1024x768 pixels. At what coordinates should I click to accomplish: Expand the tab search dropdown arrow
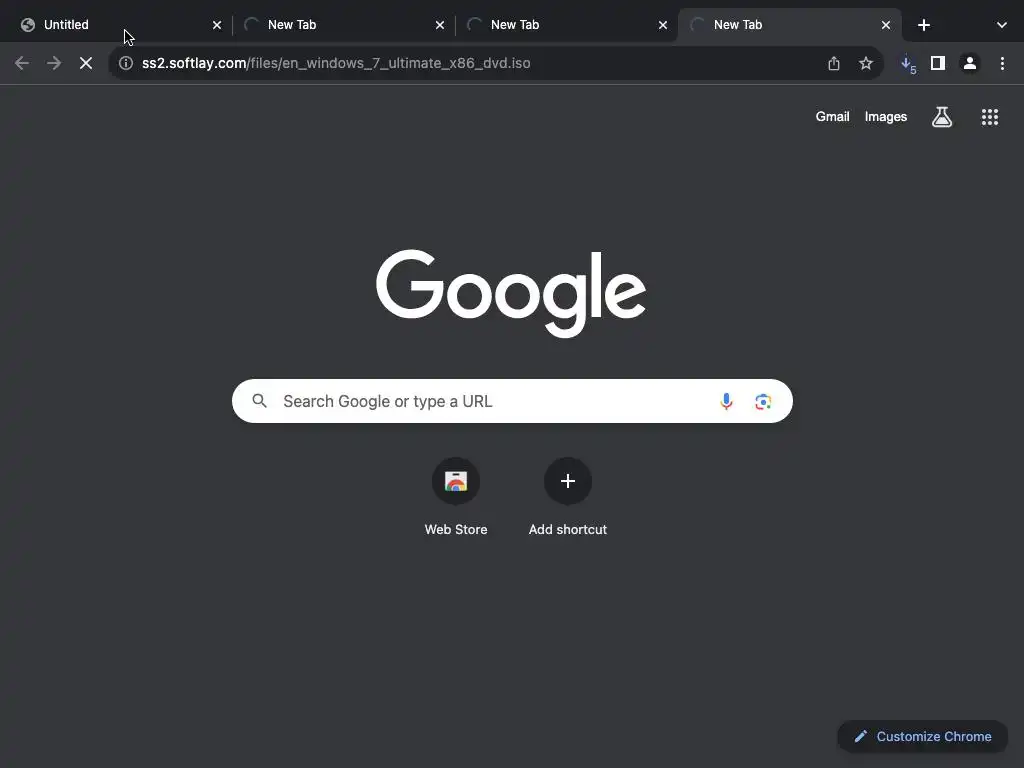(x=1002, y=25)
